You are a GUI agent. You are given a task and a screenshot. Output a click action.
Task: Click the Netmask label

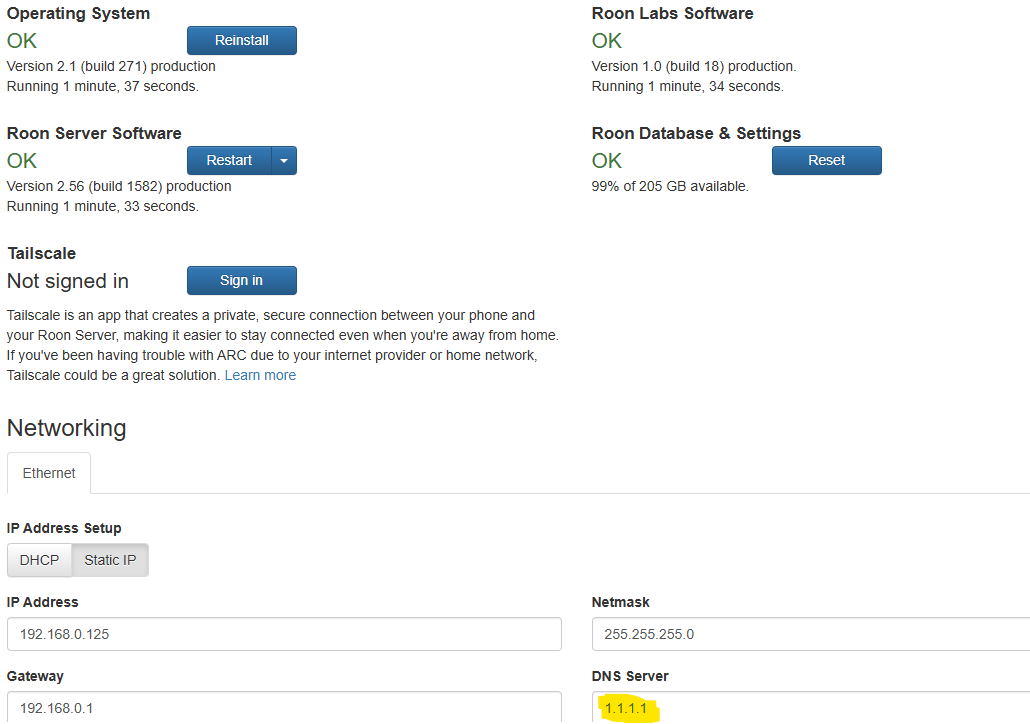pyautogui.click(x=620, y=602)
